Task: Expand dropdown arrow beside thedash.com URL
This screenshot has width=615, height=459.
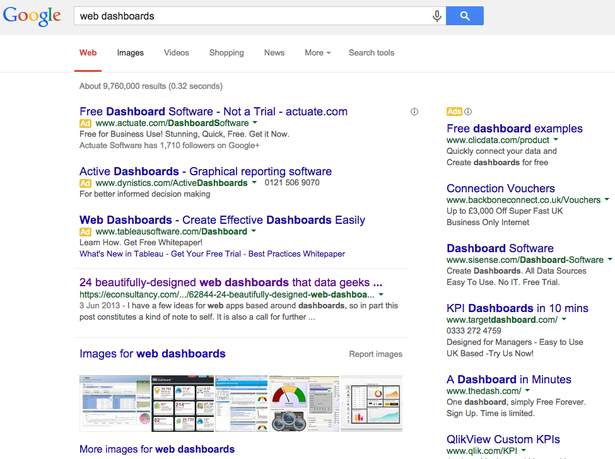Action: pos(528,390)
